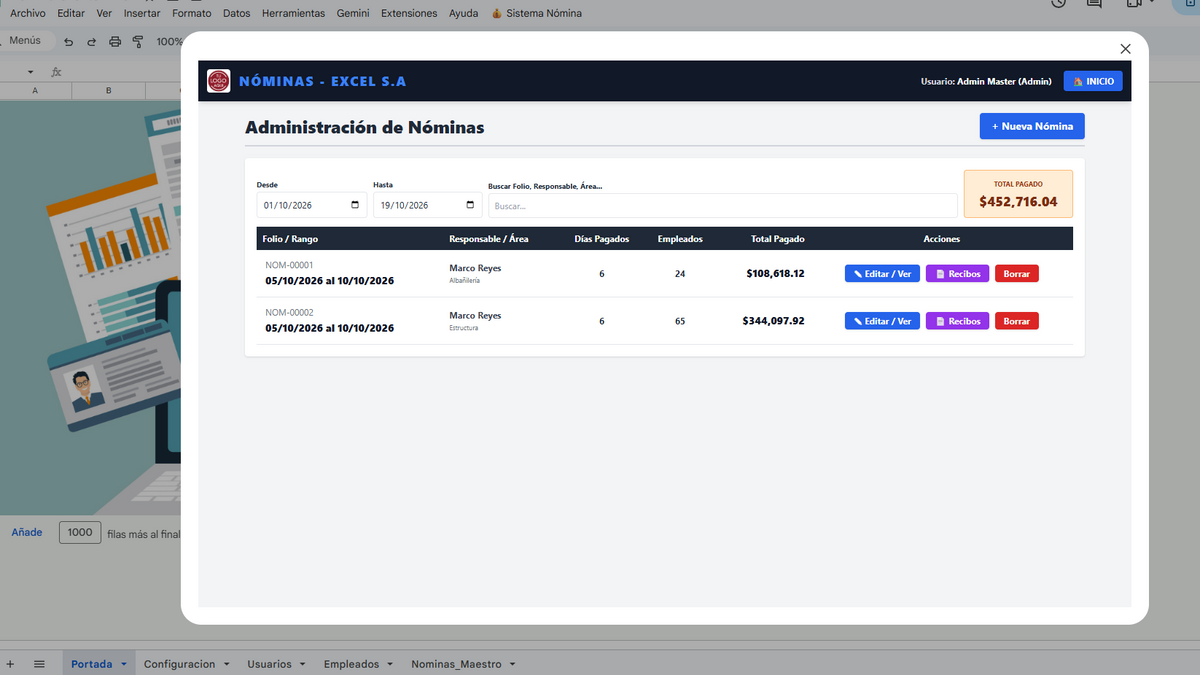Select the NOM-00001 folio text

[x=289, y=265]
